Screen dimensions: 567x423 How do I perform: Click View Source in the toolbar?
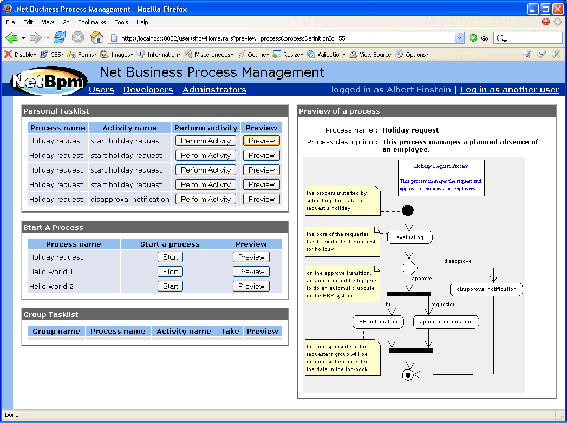pos(370,55)
